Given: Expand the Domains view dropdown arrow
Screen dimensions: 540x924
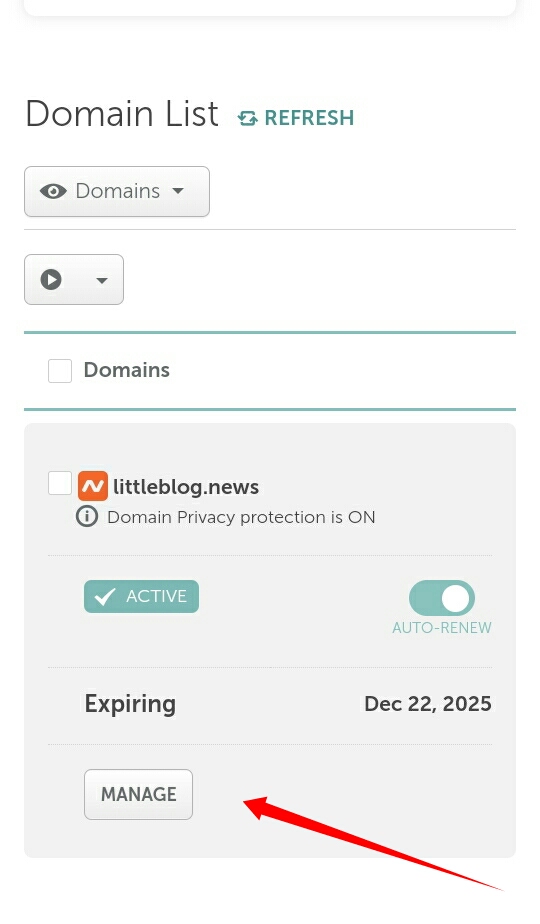Looking at the screenshot, I should pos(177,192).
